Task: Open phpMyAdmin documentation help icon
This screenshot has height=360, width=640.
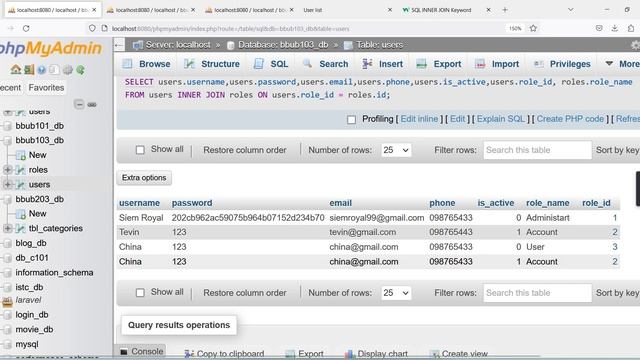Action: pos(41,70)
